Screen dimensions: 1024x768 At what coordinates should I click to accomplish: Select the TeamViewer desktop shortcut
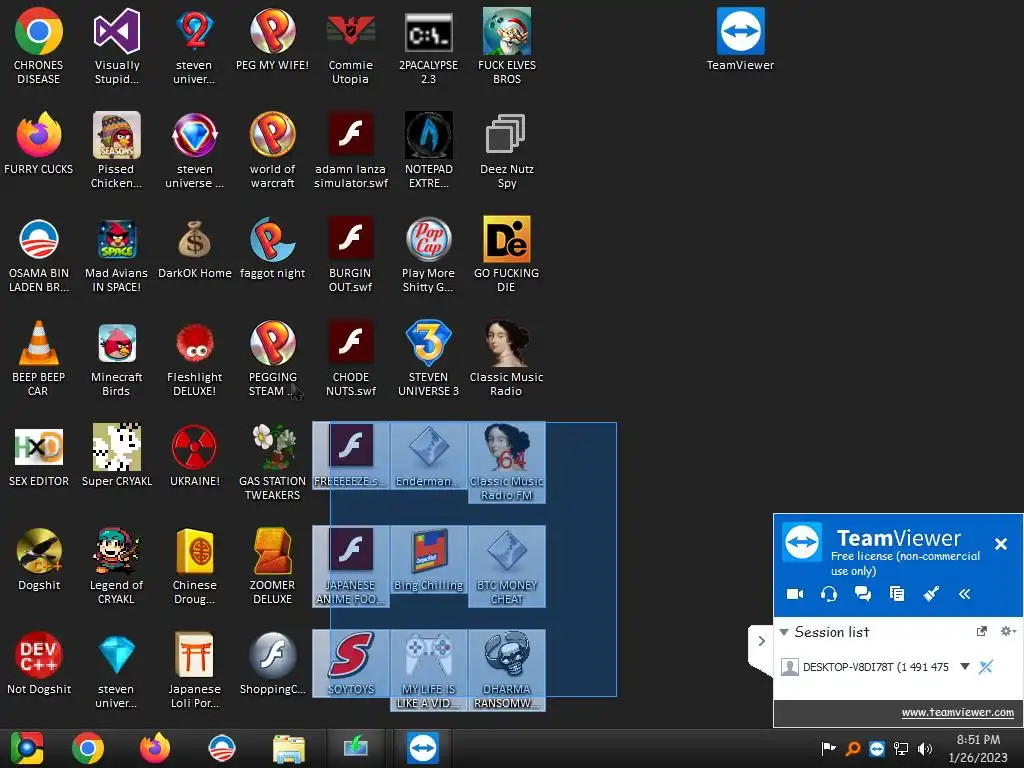coord(740,40)
